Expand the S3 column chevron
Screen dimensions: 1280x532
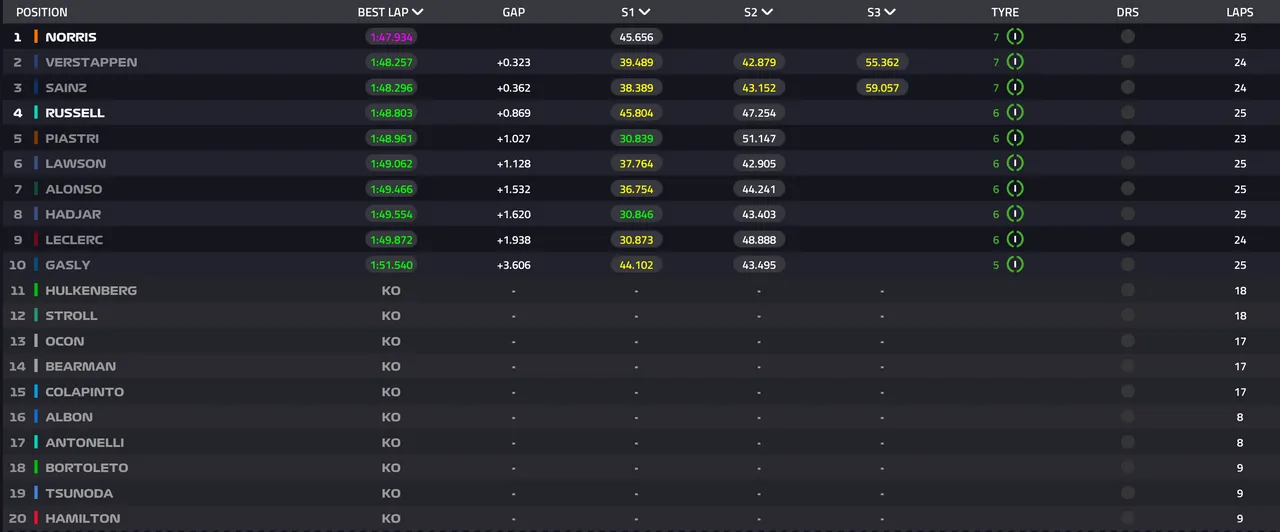(890, 12)
